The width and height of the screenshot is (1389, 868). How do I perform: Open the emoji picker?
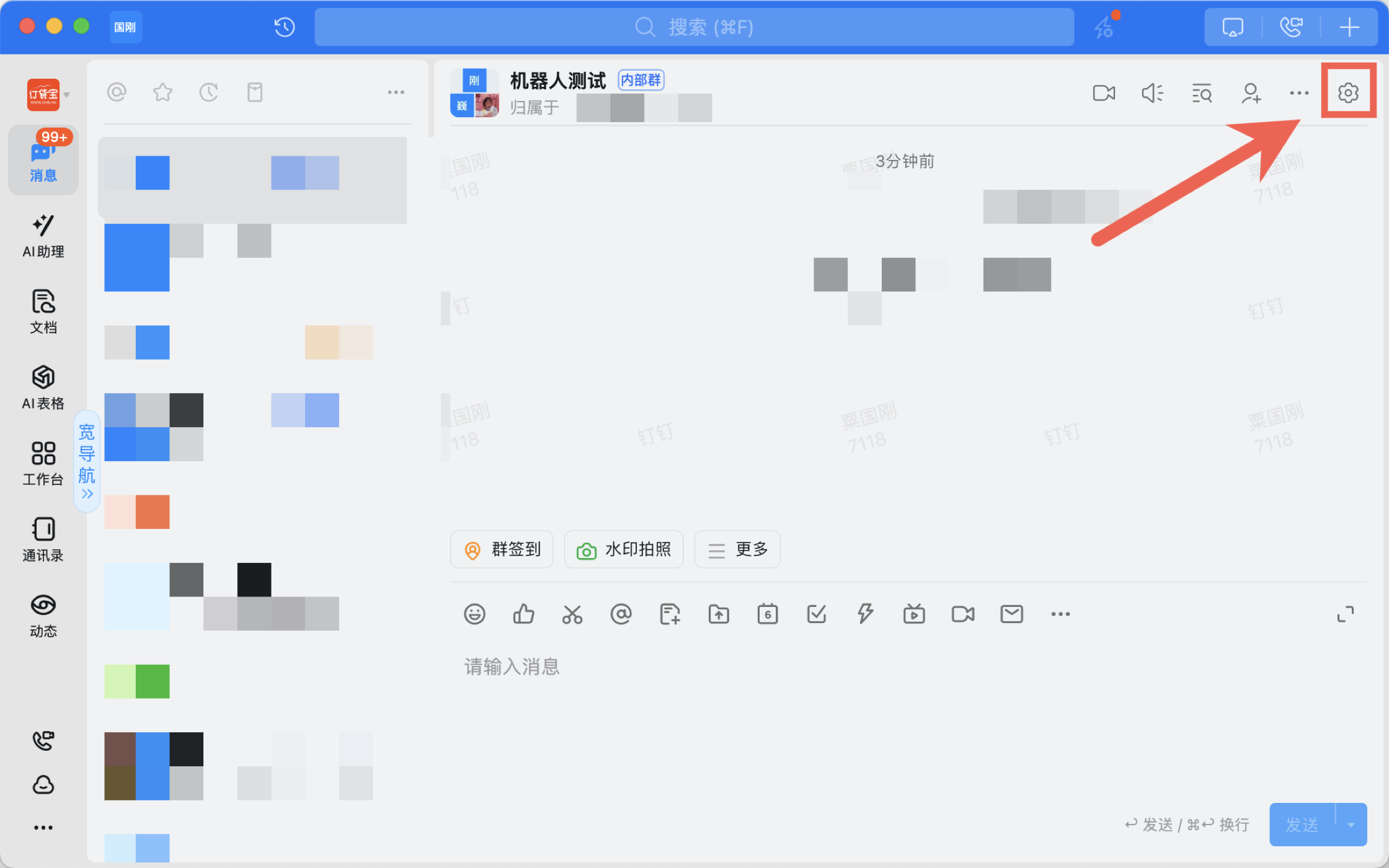(474, 614)
